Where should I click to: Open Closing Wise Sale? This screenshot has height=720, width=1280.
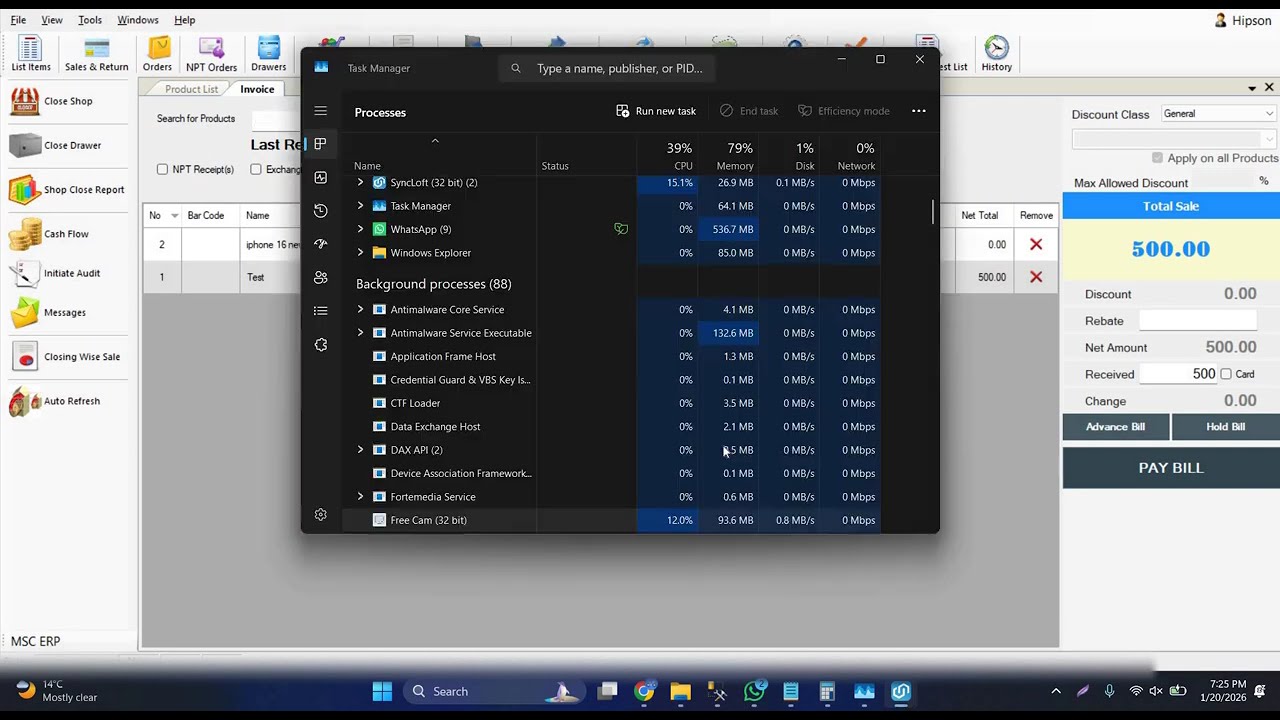[65, 356]
